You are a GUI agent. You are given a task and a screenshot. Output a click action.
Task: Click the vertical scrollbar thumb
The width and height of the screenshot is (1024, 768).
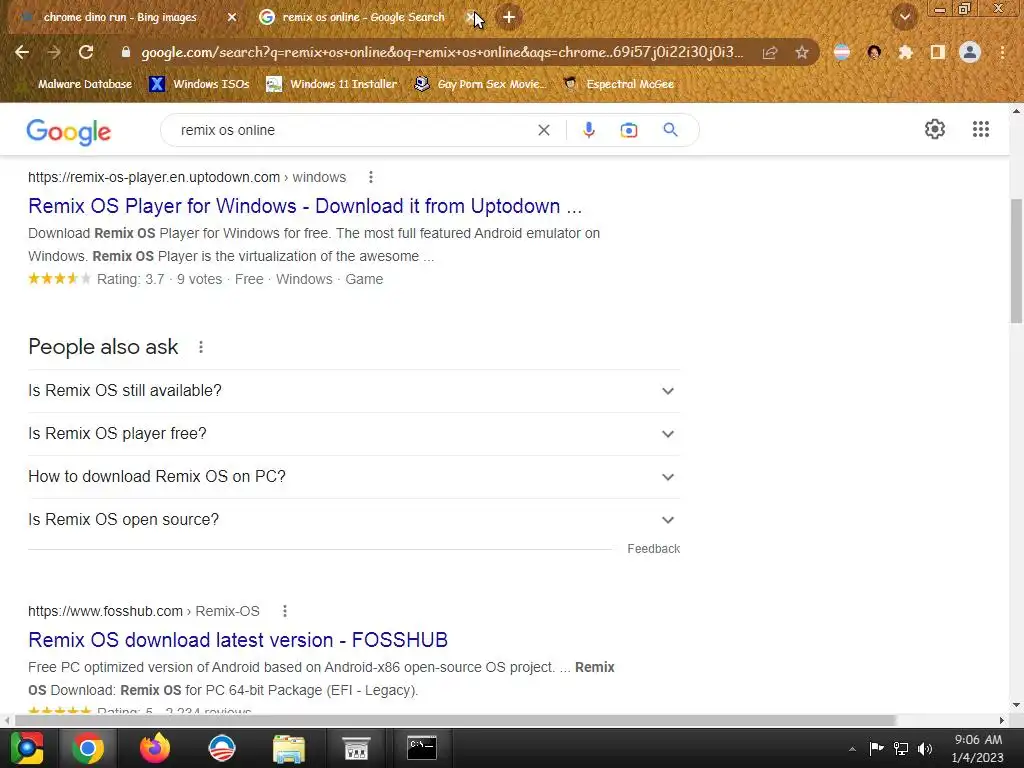pyautogui.click(x=1016, y=261)
